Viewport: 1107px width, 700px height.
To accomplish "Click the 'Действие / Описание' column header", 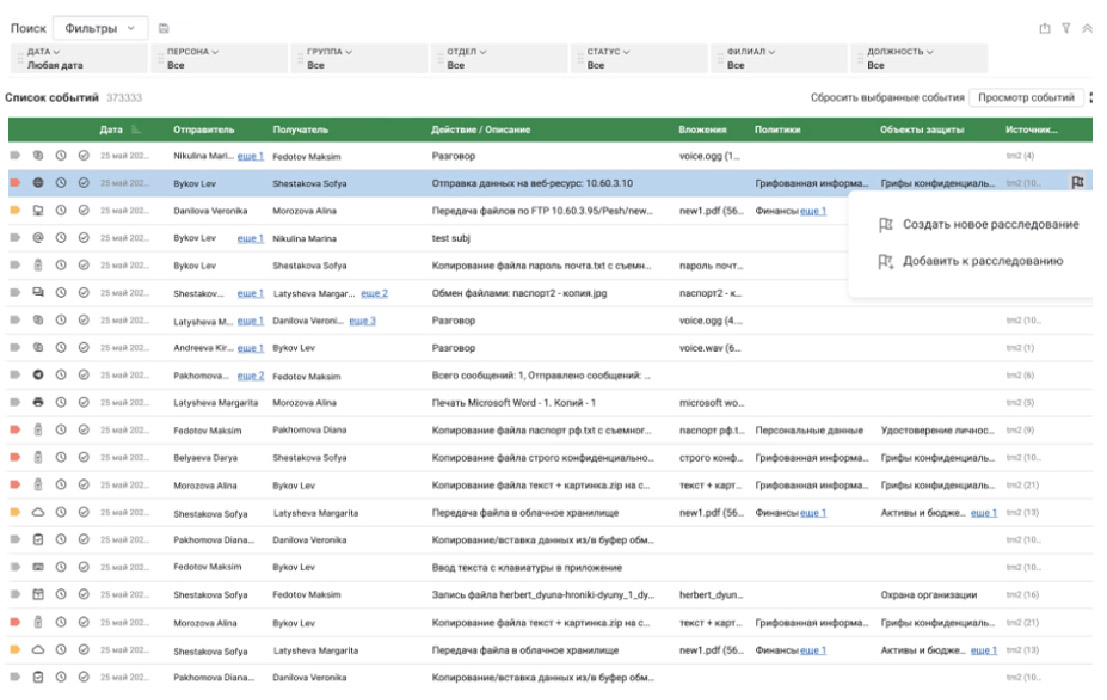I will pyautogui.click(x=480, y=130).
